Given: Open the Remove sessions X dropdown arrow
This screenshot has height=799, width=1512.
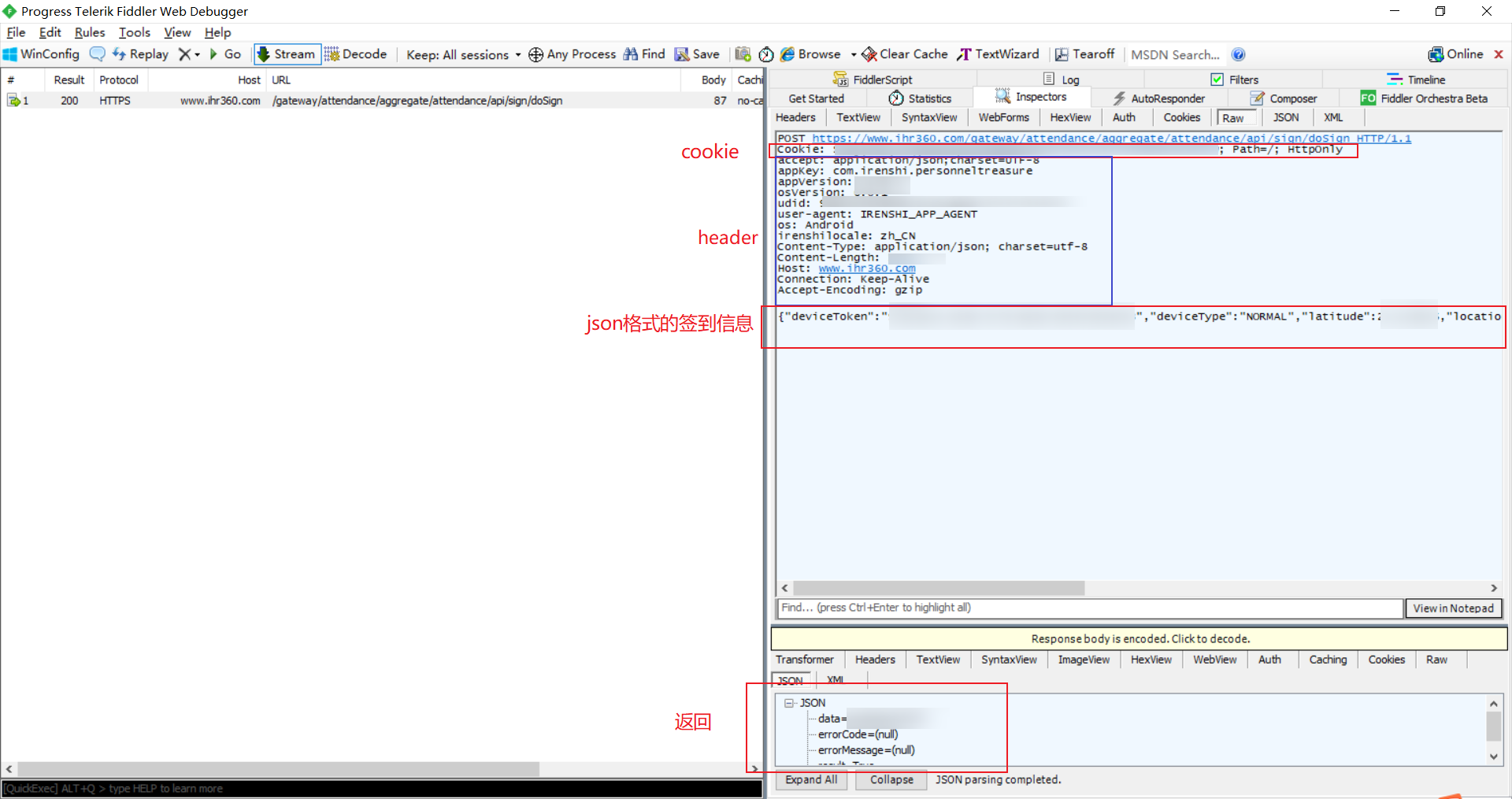Looking at the screenshot, I should click(197, 54).
